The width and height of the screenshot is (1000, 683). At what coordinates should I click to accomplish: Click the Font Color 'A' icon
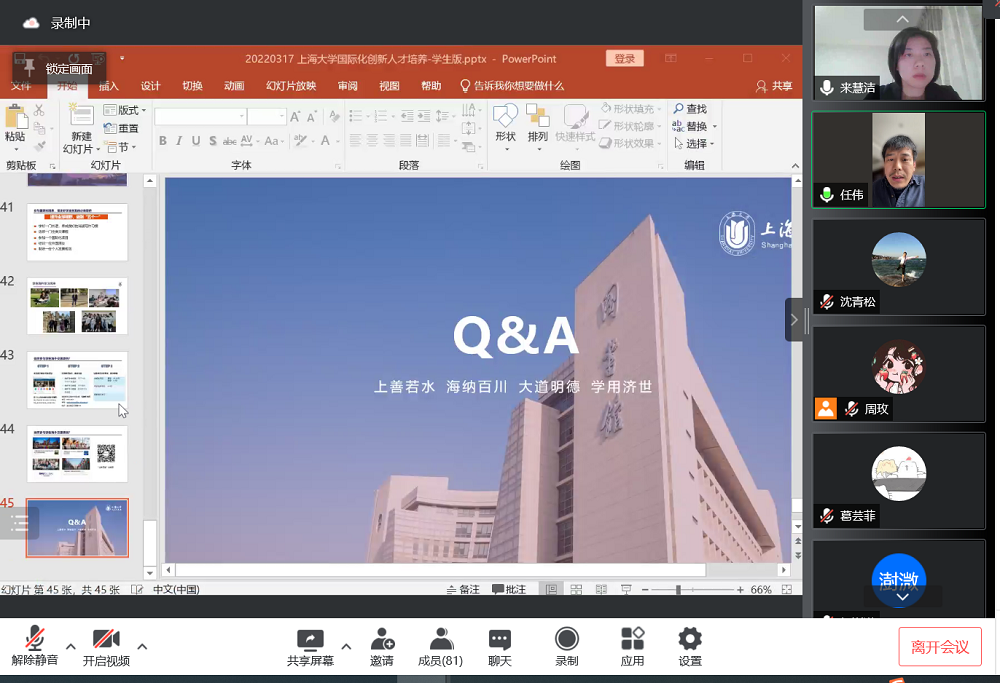tap(325, 141)
